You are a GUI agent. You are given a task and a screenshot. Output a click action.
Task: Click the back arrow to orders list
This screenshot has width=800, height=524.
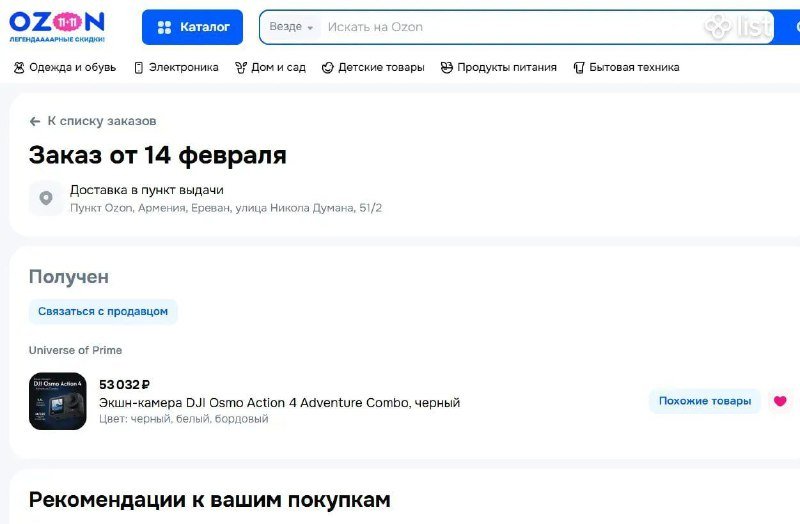(x=35, y=121)
